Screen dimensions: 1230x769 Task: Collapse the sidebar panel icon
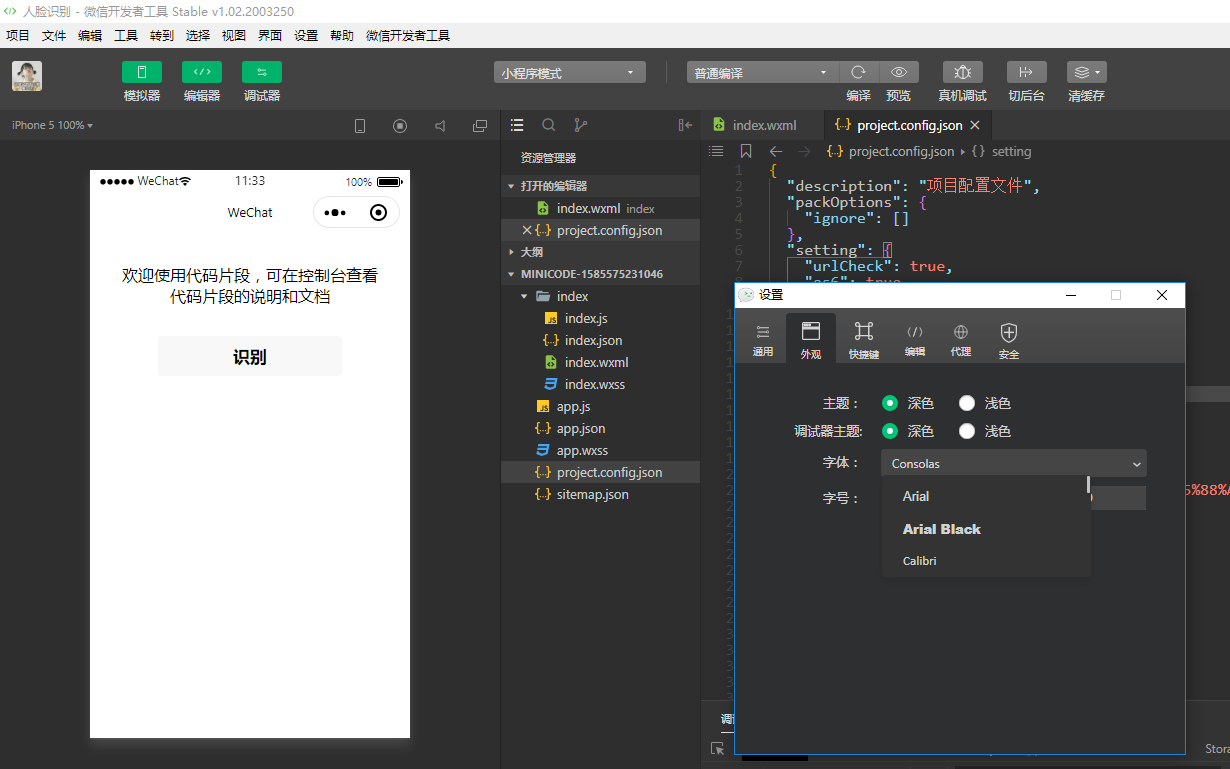tap(685, 125)
